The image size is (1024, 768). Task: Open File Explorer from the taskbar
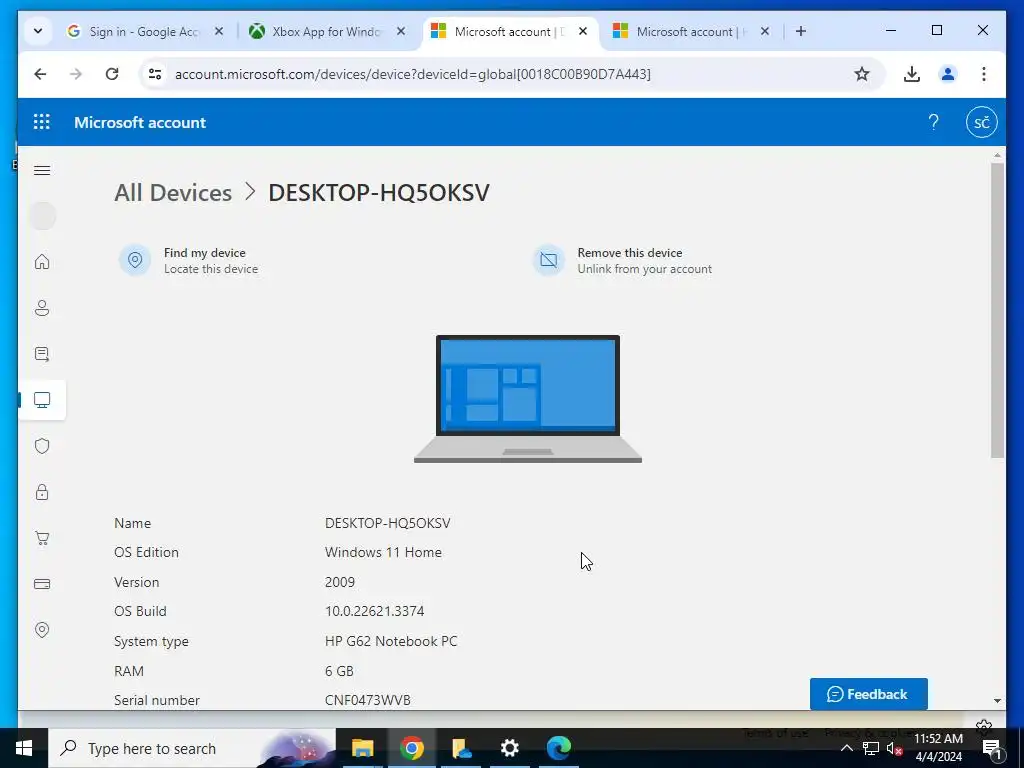pyautogui.click(x=362, y=748)
